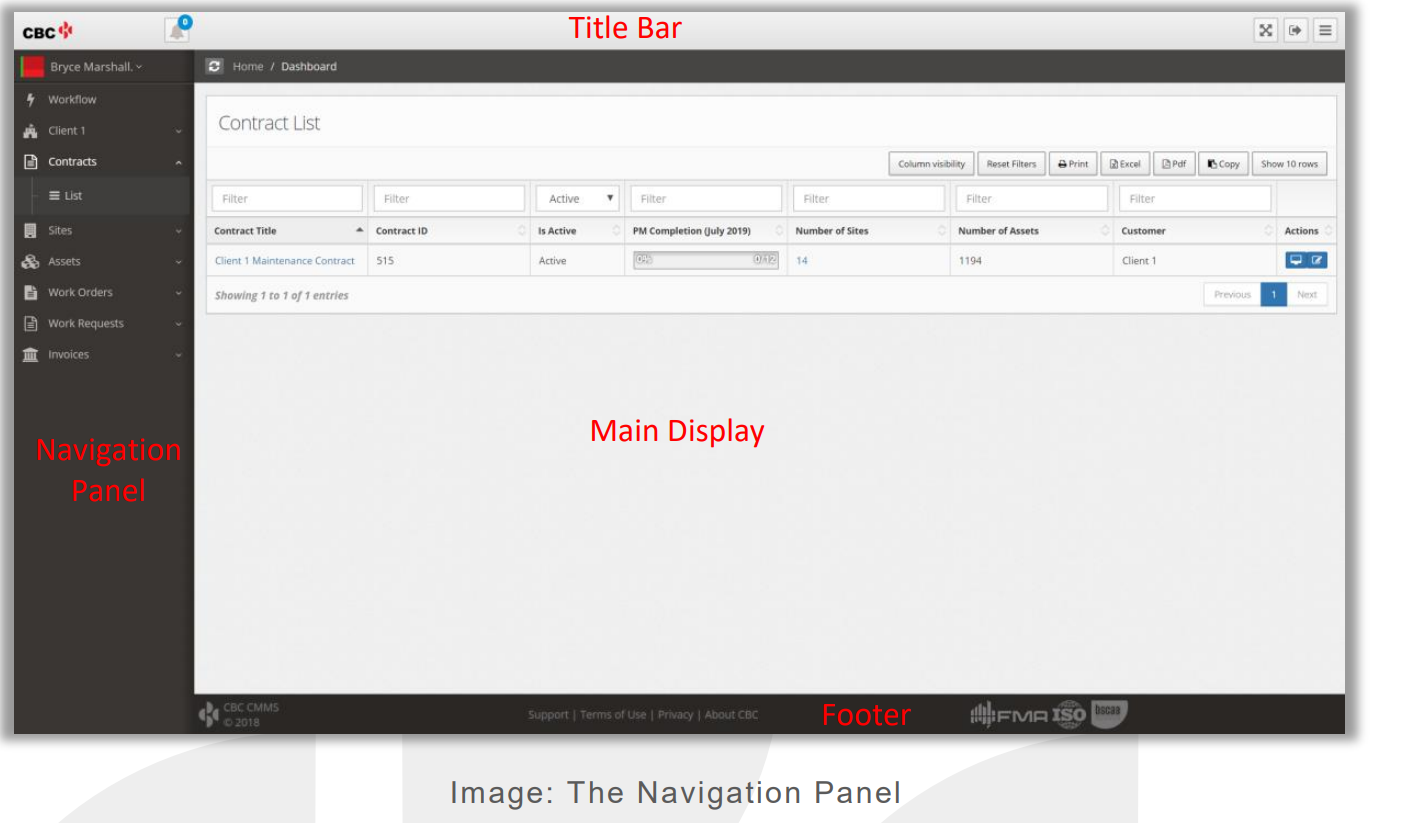Image resolution: width=1405 pixels, height=823 pixels.
Task: Click the Contract Title filter field
Action: tap(287, 198)
